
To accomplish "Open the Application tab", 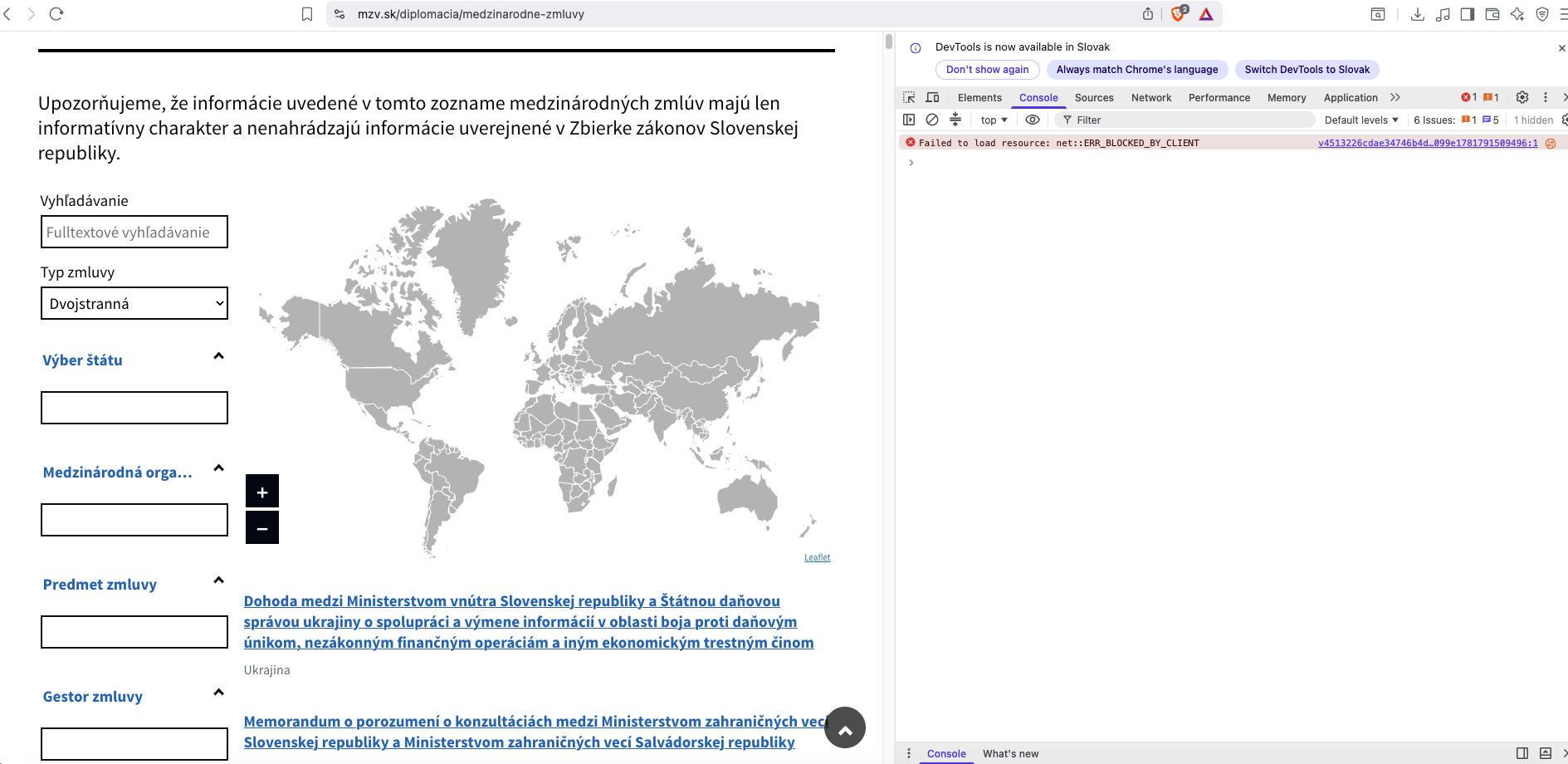I will (1351, 97).
